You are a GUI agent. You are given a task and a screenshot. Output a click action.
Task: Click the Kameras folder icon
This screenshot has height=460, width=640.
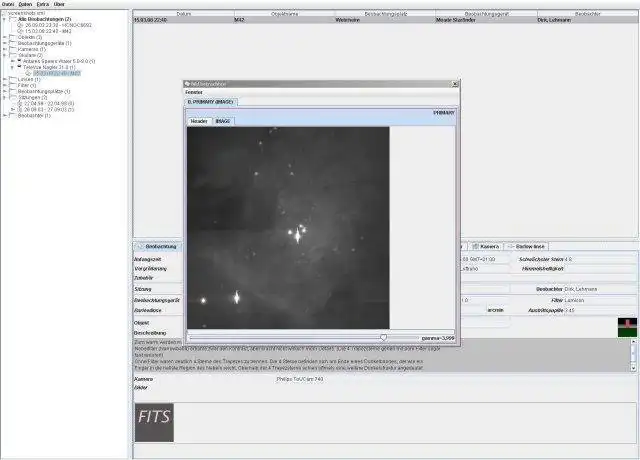13,49
